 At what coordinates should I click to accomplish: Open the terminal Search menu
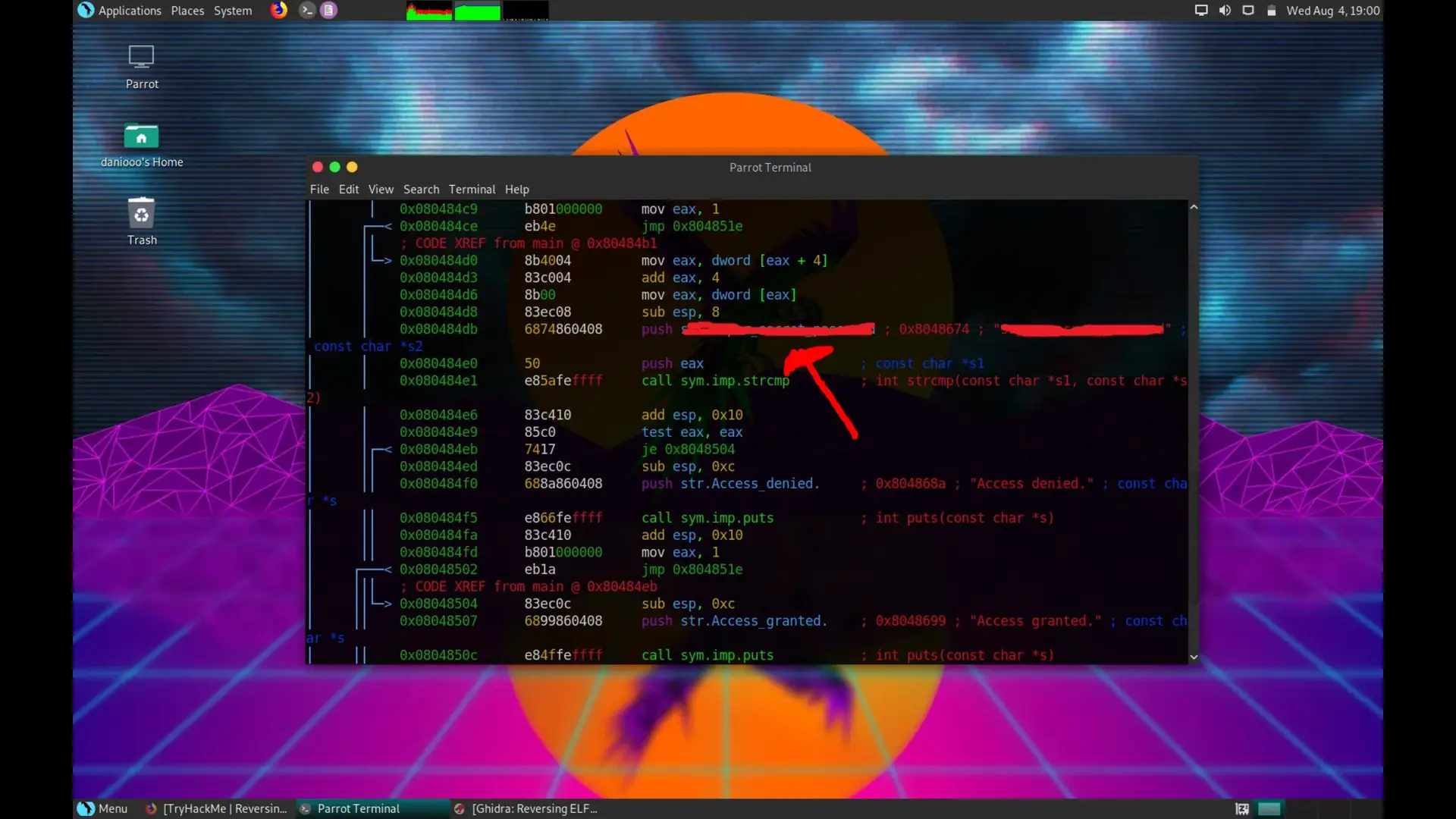pyautogui.click(x=421, y=190)
